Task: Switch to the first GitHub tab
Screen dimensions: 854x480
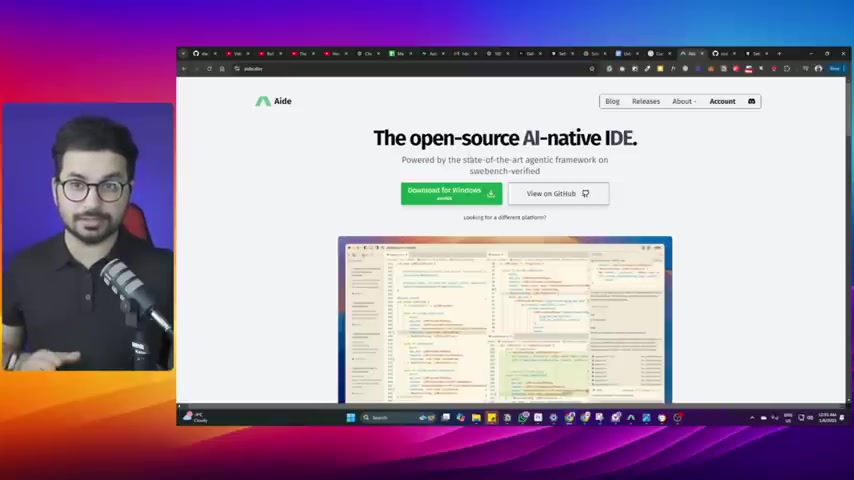Action: (204, 53)
